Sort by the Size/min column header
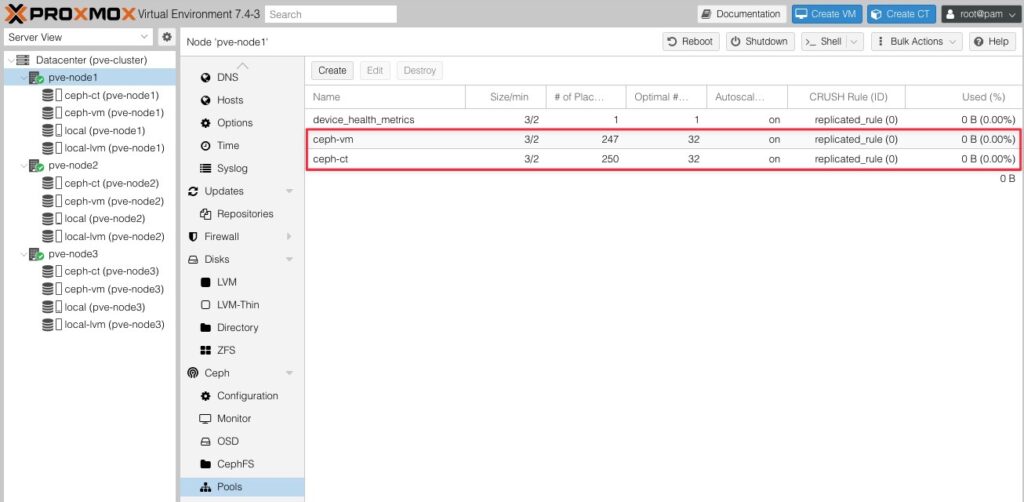The image size is (1024, 502). pos(506,97)
